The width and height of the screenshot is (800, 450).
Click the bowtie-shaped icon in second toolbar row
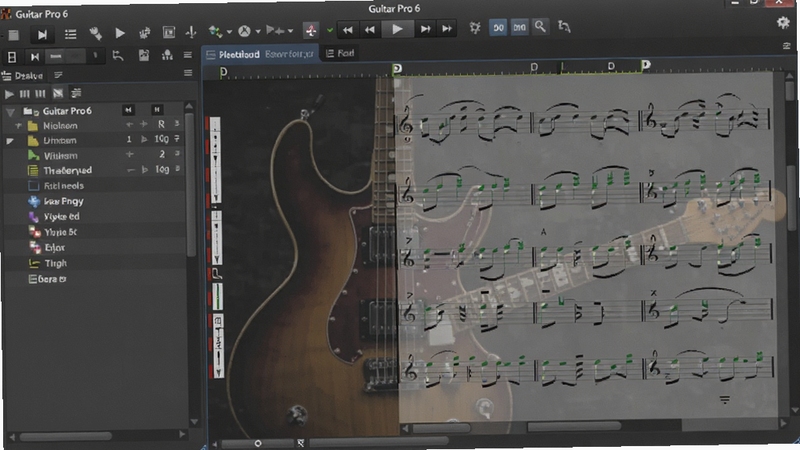pyautogui.click(x=35, y=57)
